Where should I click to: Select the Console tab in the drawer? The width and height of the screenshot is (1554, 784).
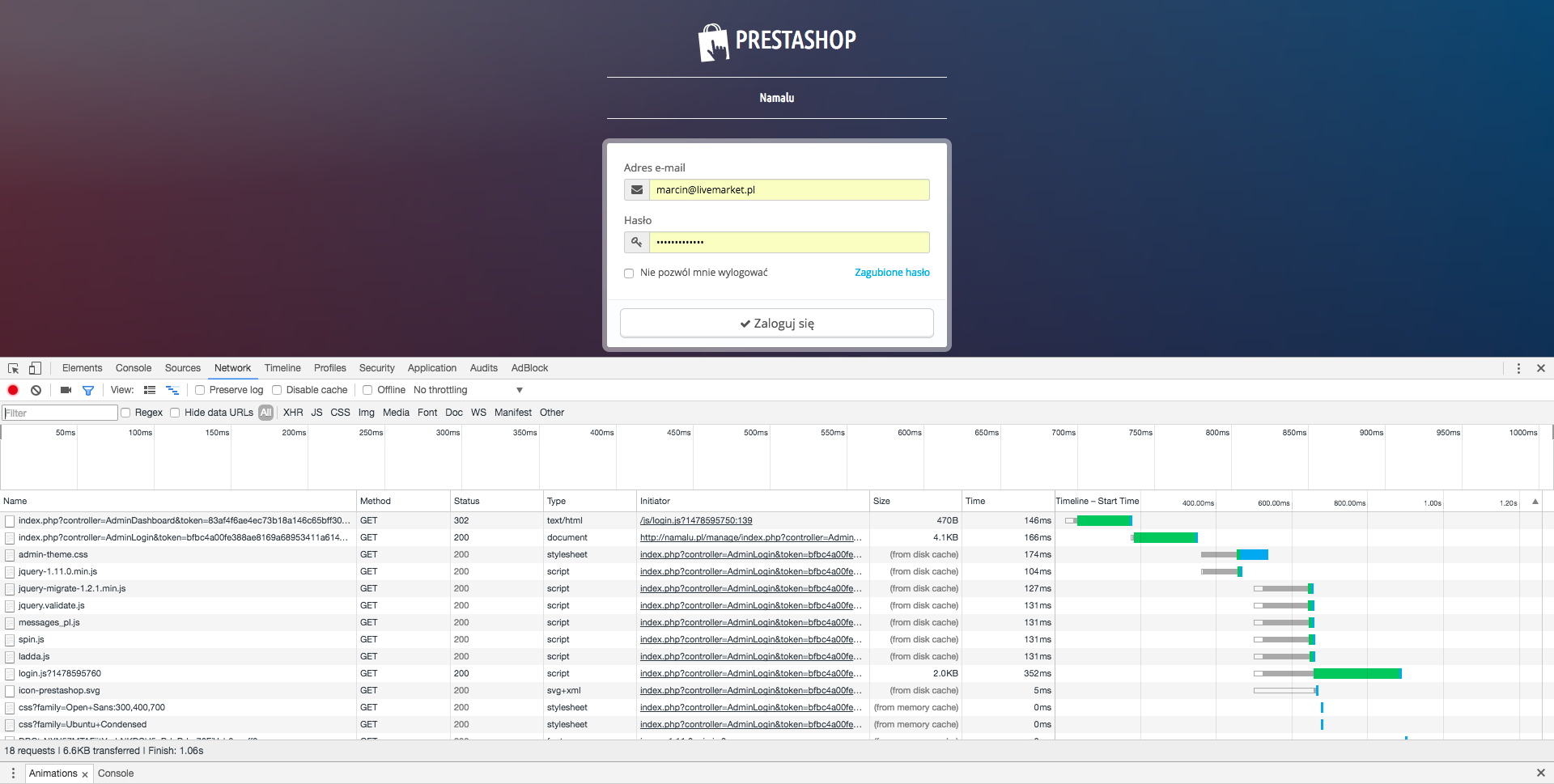tap(116, 773)
